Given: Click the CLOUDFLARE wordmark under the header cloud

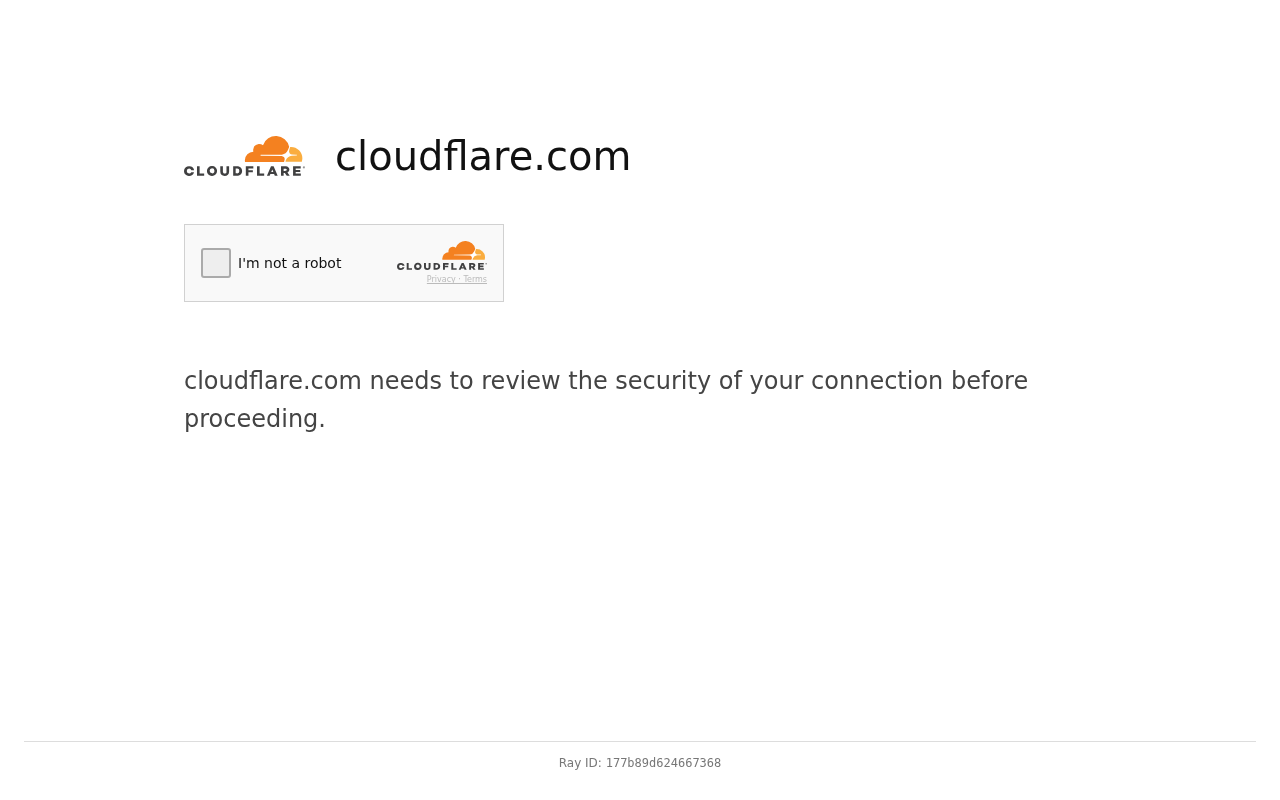Looking at the screenshot, I should [x=244, y=171].
